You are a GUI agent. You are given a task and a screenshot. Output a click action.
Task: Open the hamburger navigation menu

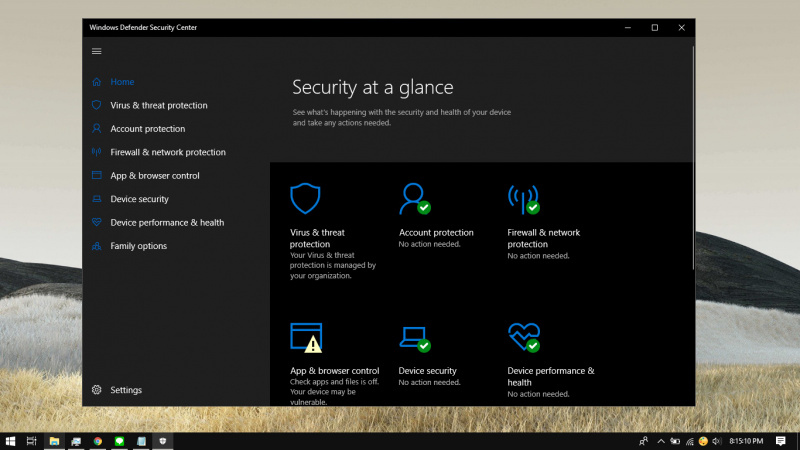(x=96, y=51)
